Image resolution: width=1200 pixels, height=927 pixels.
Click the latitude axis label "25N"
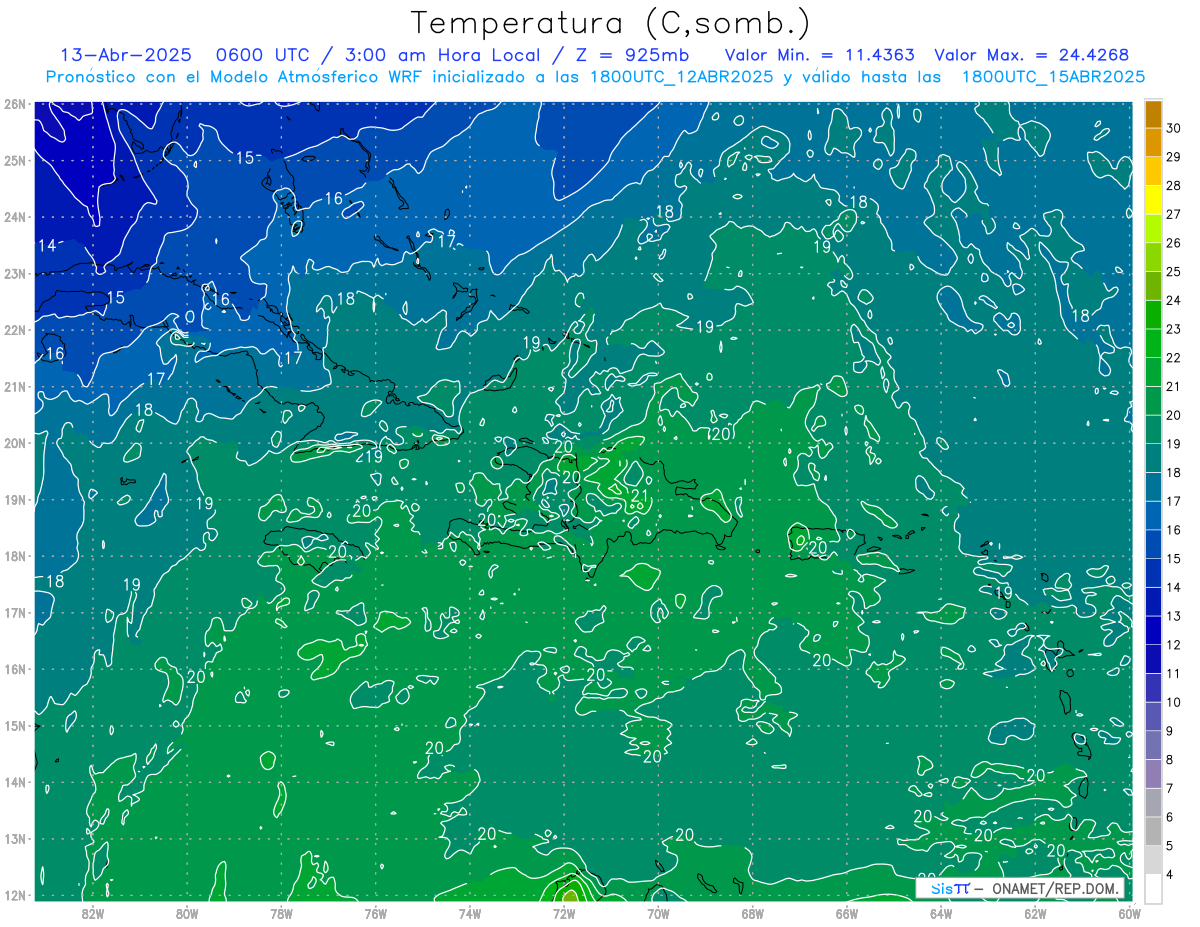[14, 160]
